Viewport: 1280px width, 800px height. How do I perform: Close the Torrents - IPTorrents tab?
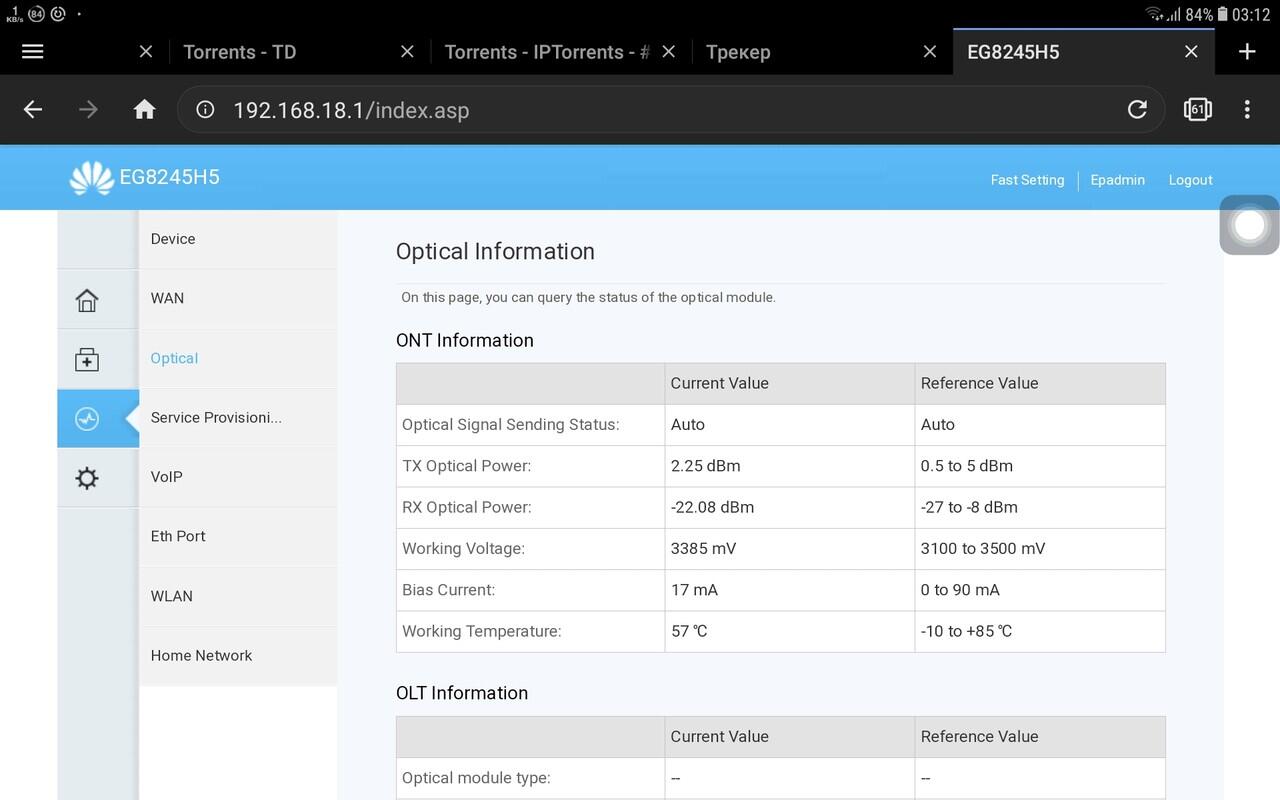point(669,52)
